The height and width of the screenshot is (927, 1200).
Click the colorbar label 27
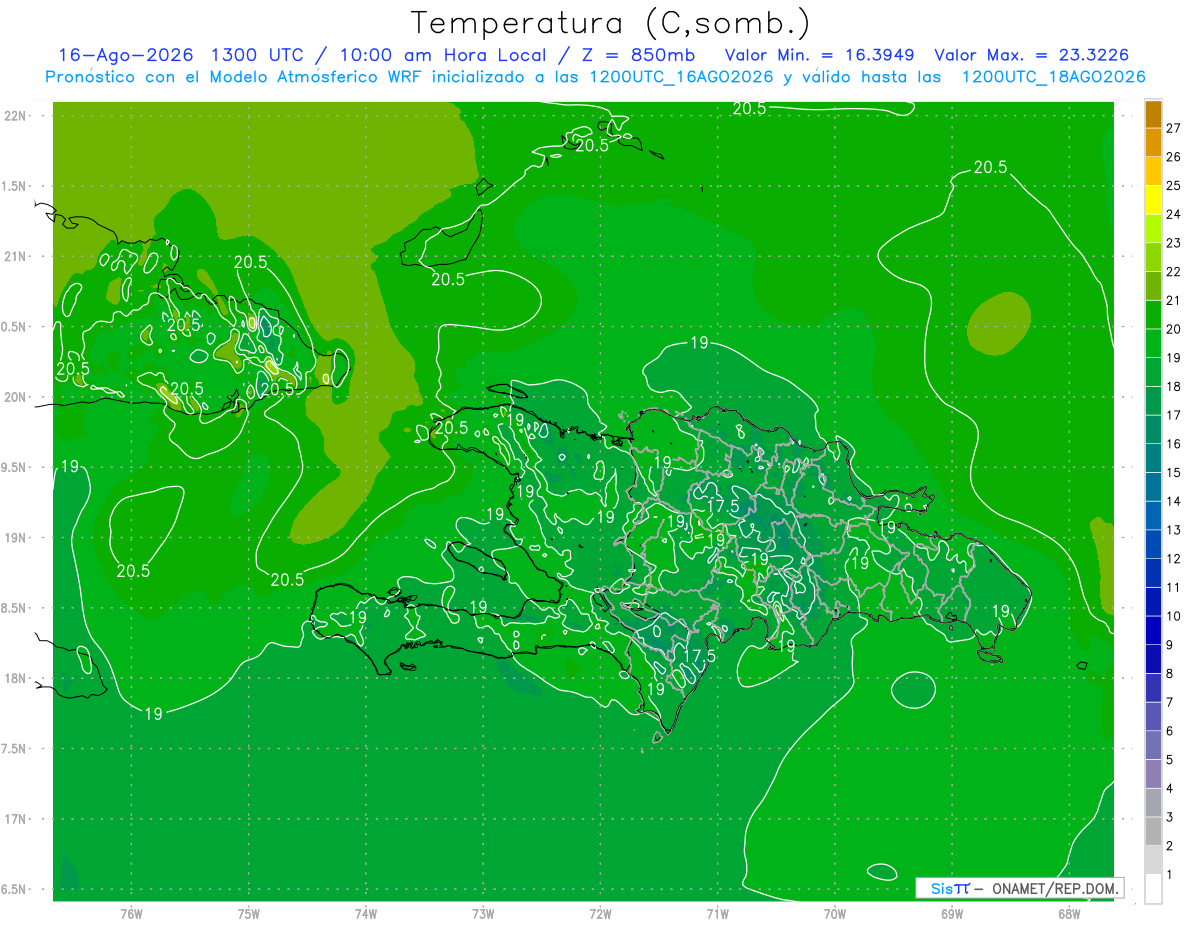point(1174,127)
